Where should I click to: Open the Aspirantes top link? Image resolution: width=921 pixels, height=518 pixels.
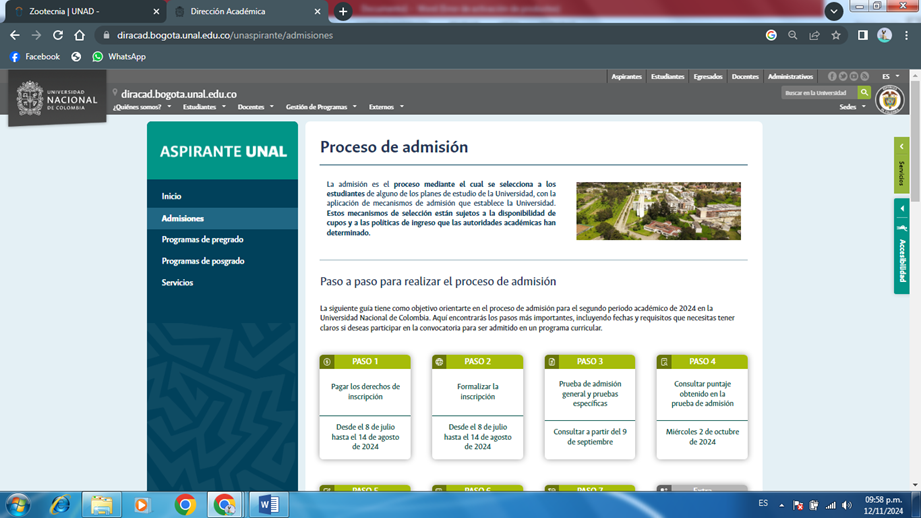pos(626,76)
